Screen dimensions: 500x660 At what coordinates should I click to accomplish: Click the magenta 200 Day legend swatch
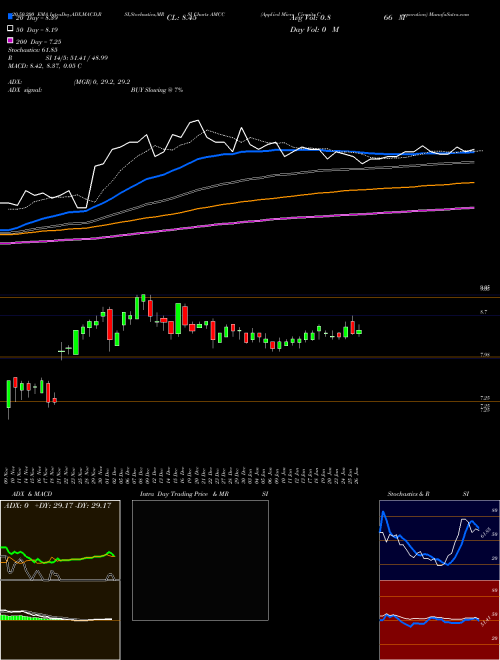click(x=10, y=41)
